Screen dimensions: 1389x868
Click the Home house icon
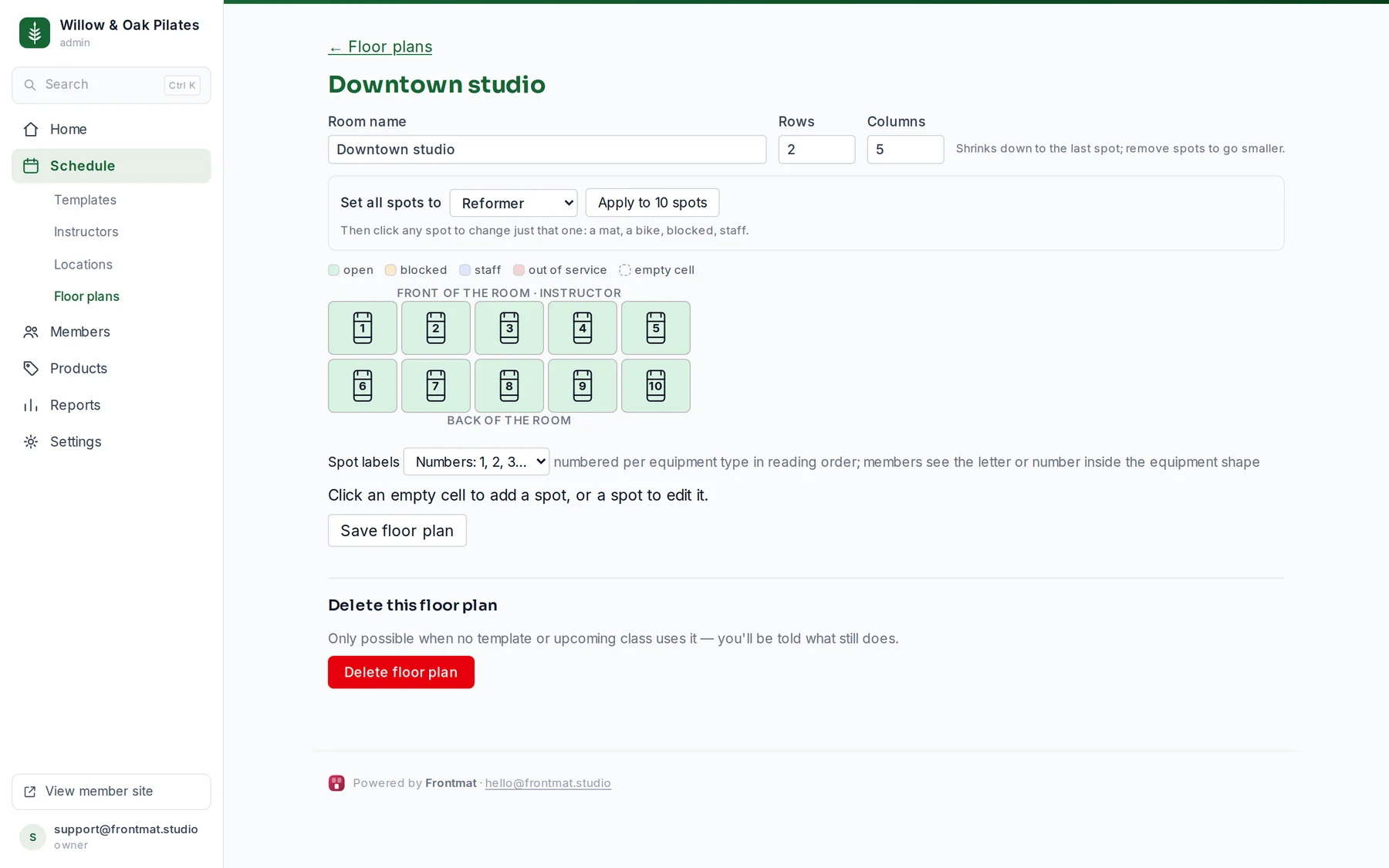click(x=31, y=129)
